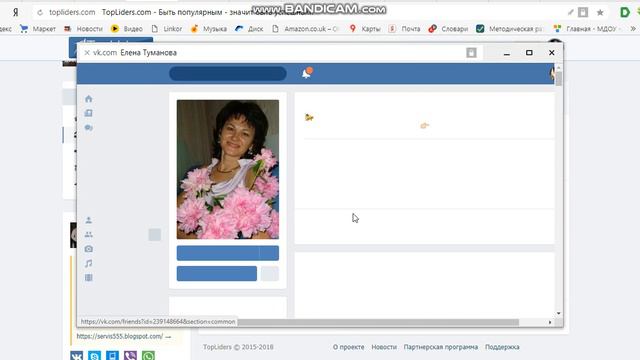Image resolution: width=640 pixels, height=360 pixels.
Task: Open the Linkor bookmark
Action: 167,29
